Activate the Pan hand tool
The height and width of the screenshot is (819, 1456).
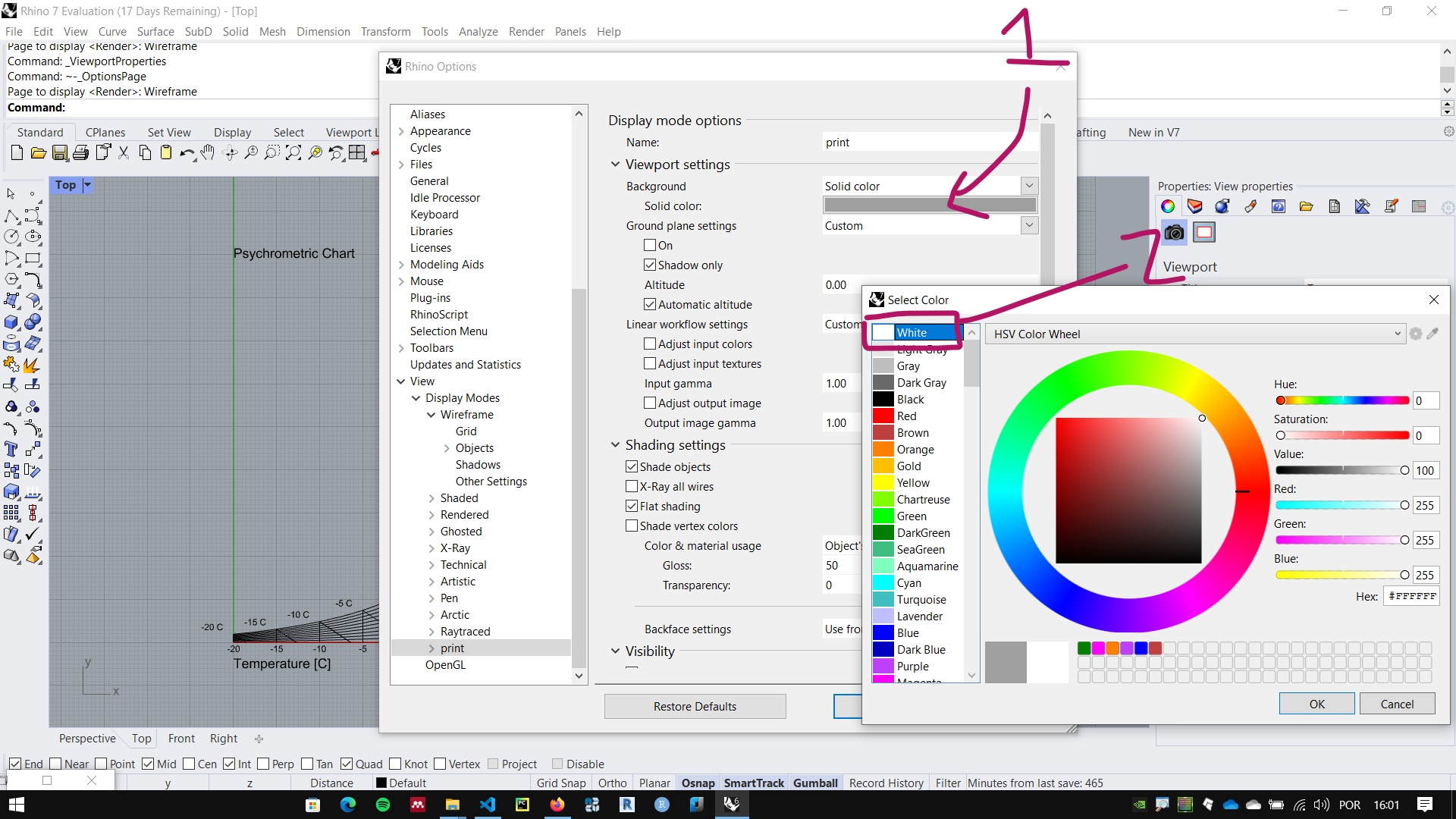208,153
